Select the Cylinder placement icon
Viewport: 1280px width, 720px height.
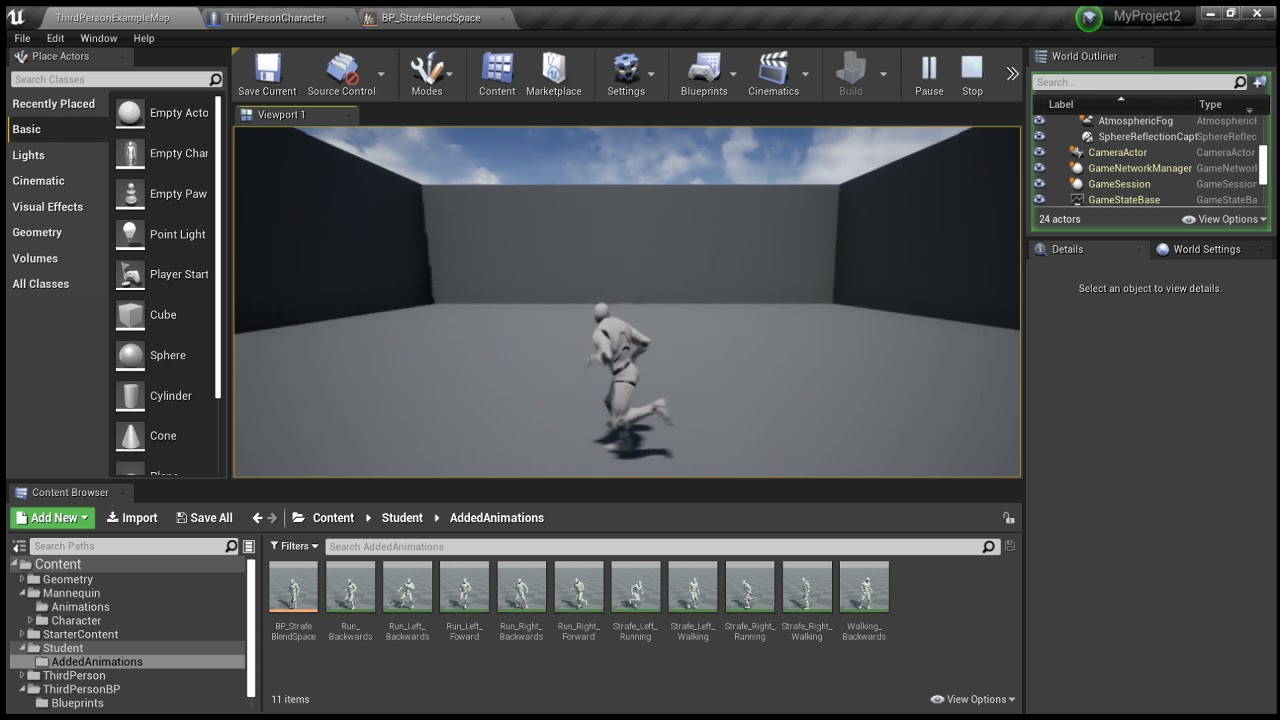coord(130,396)
